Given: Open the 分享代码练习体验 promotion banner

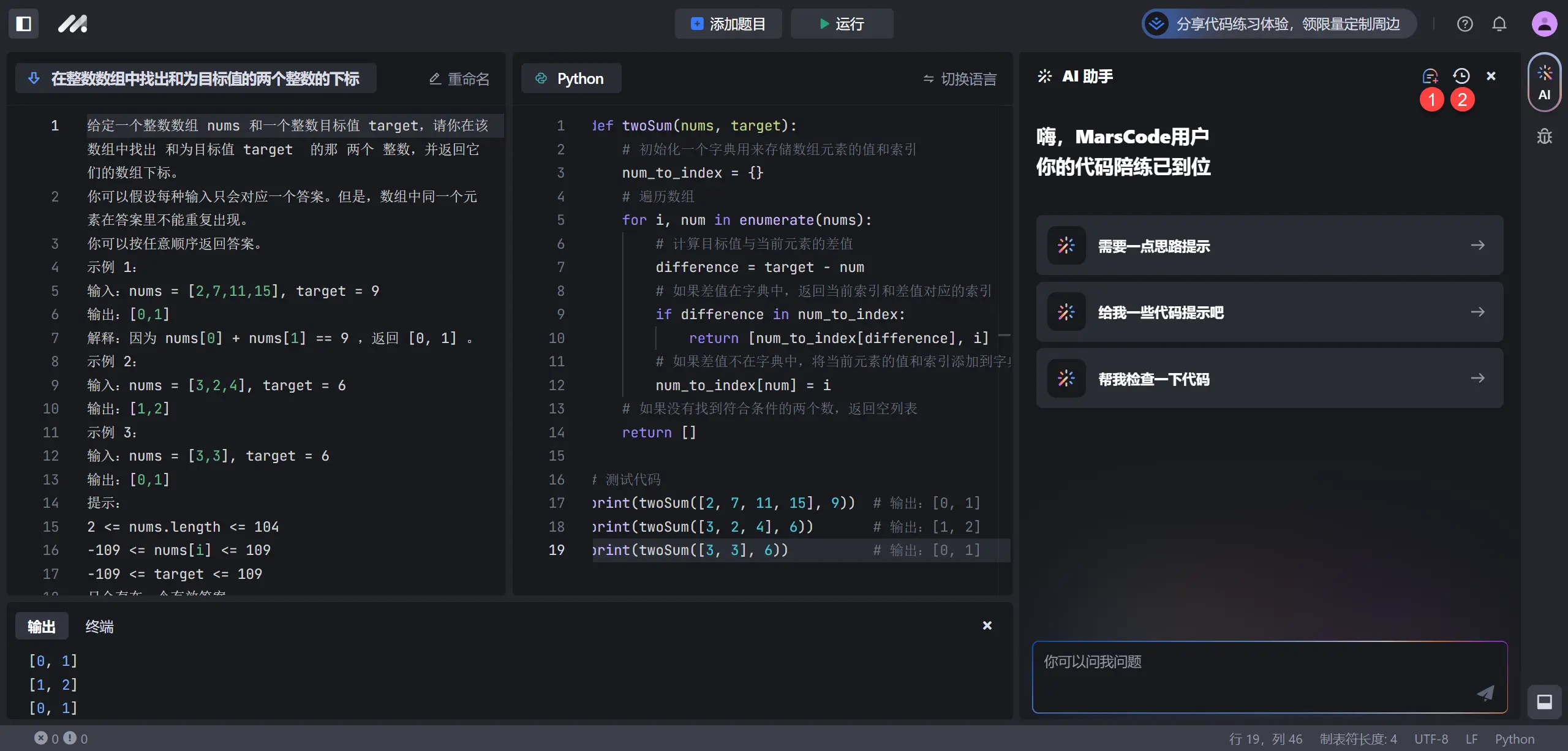Looking at the screenshot, I should point(1279,24).
